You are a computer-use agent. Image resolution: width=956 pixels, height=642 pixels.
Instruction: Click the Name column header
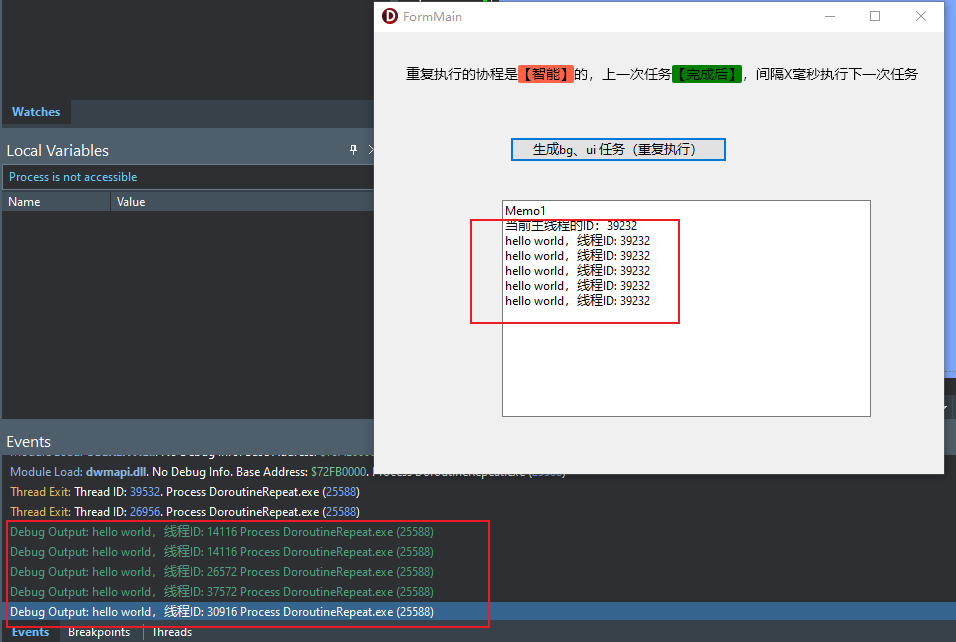pyautogui.click(x=56, y=202)
